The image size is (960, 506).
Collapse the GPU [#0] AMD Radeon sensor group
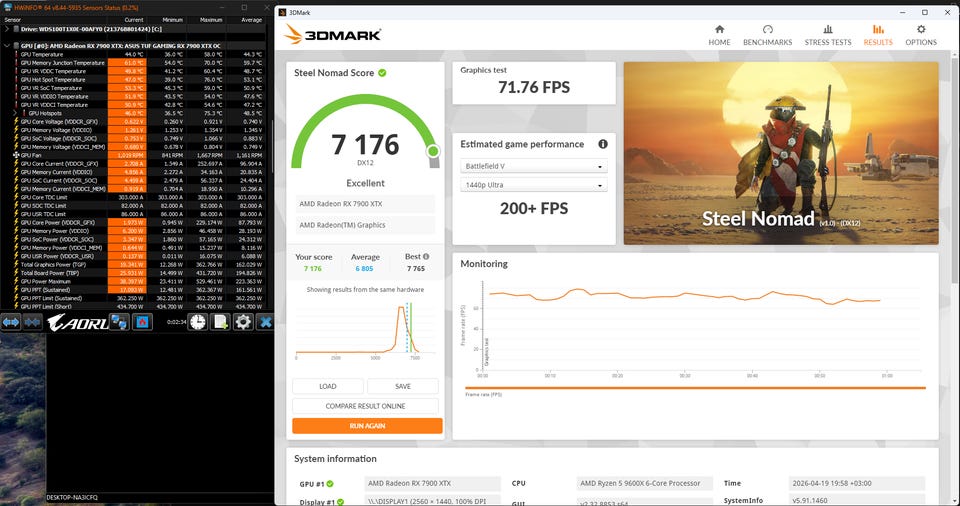(7, 45)
